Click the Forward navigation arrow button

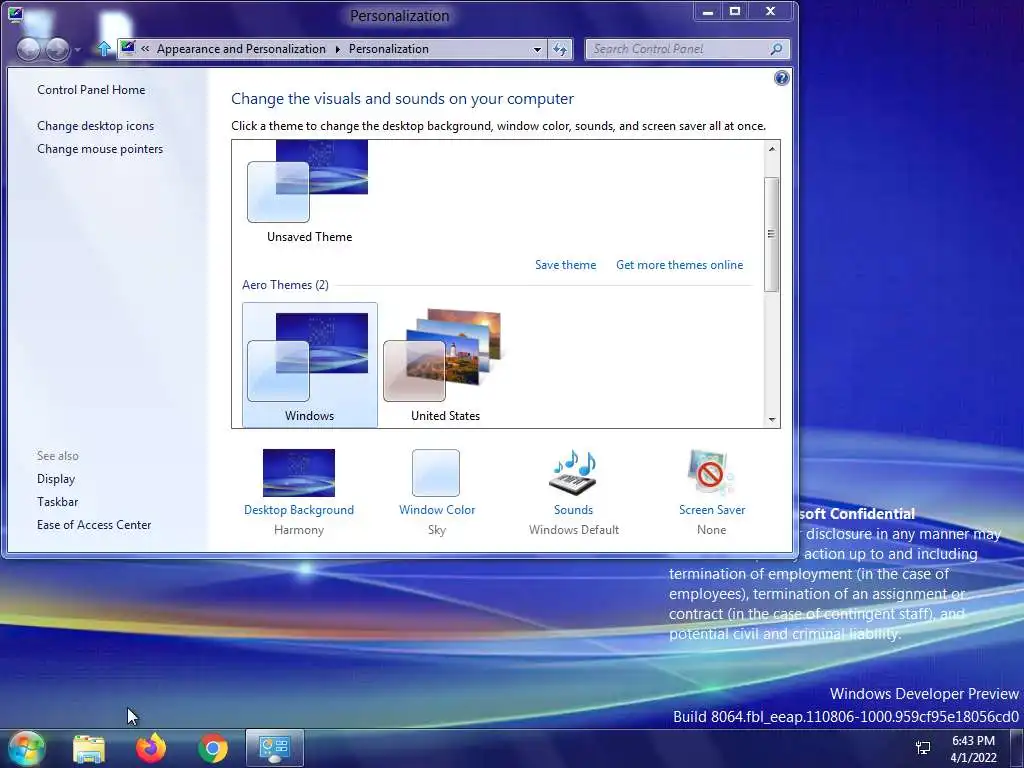click(57, 49)
